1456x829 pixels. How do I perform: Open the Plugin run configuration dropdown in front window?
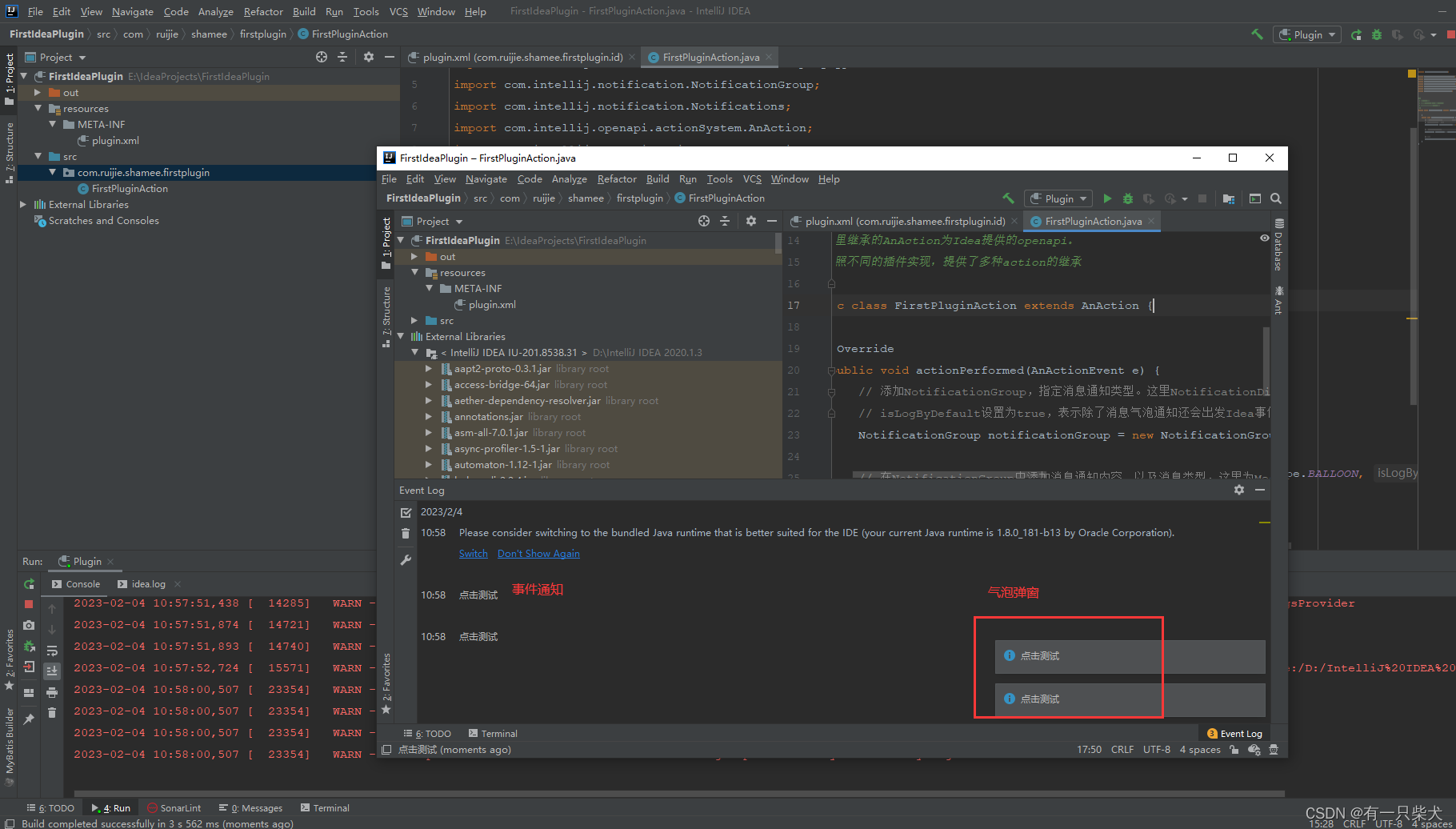tap(1059, 198)
